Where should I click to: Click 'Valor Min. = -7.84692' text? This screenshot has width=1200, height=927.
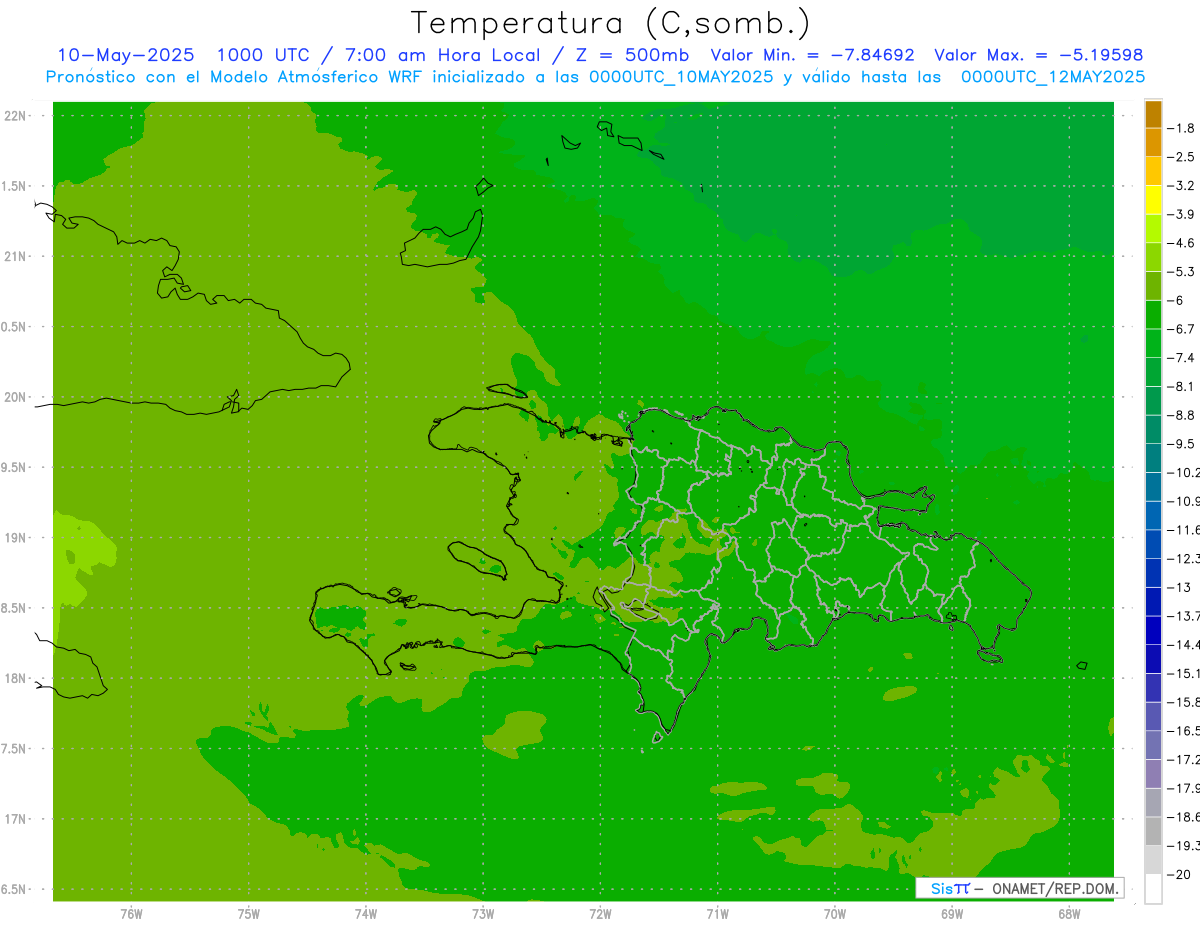point(812,55)
